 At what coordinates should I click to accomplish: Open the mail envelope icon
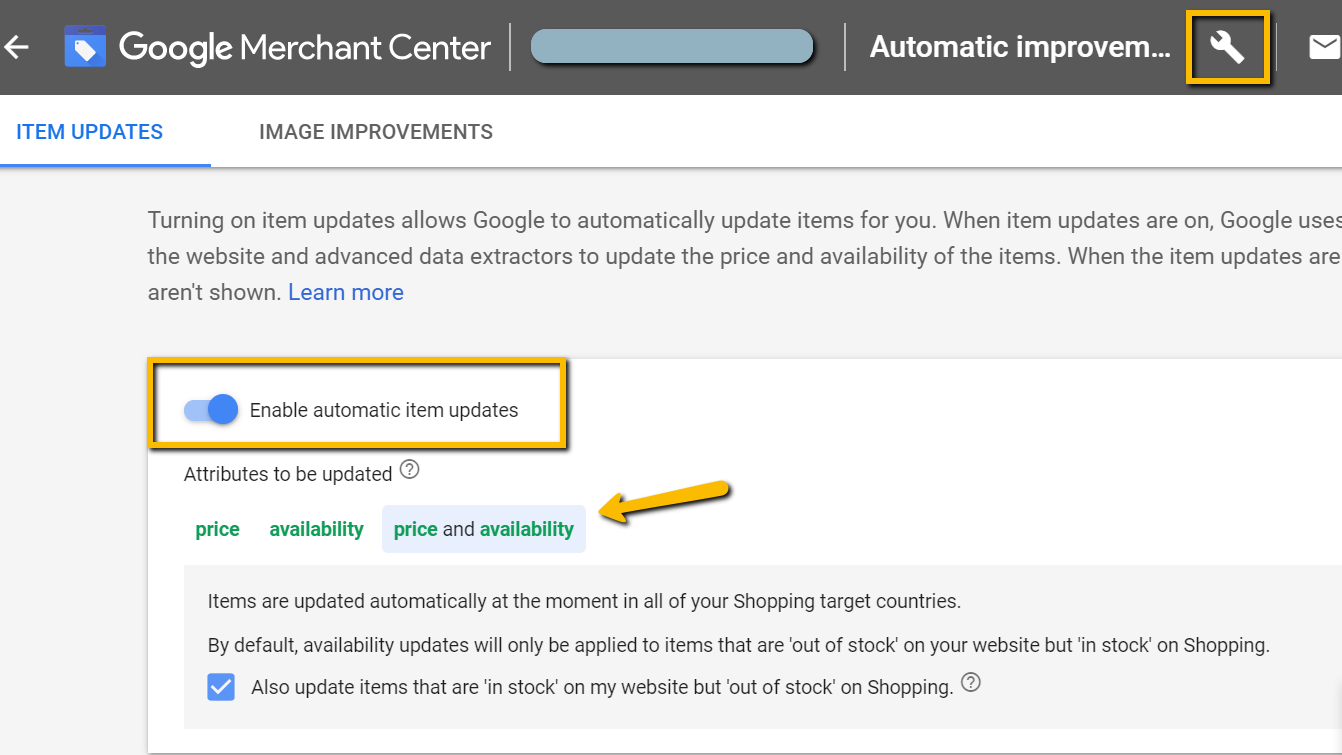tap(1324, 47)
